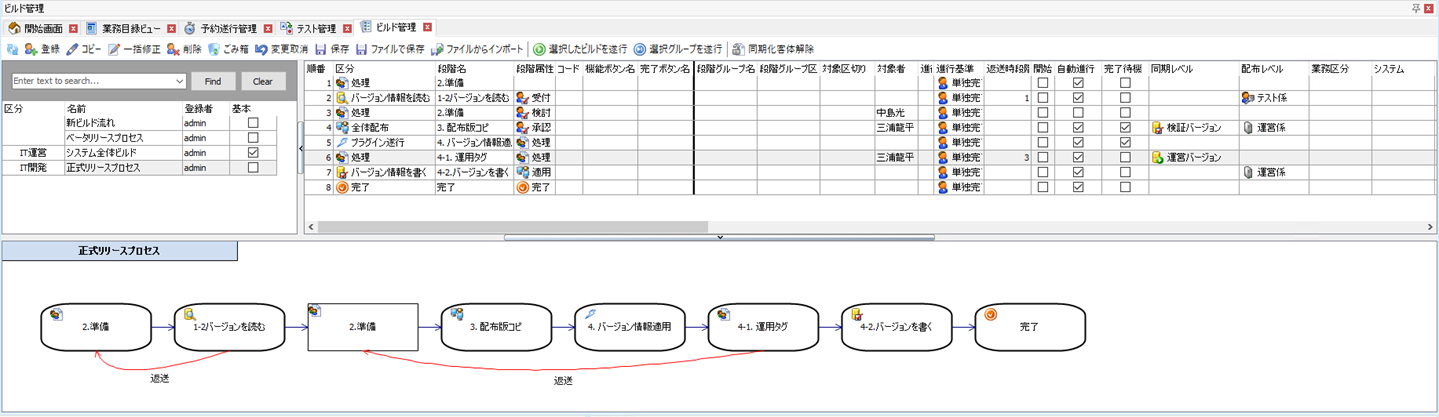Open the search text dropdown arrow
Viewport: 1439px width, 417px height.
point(180,81)
